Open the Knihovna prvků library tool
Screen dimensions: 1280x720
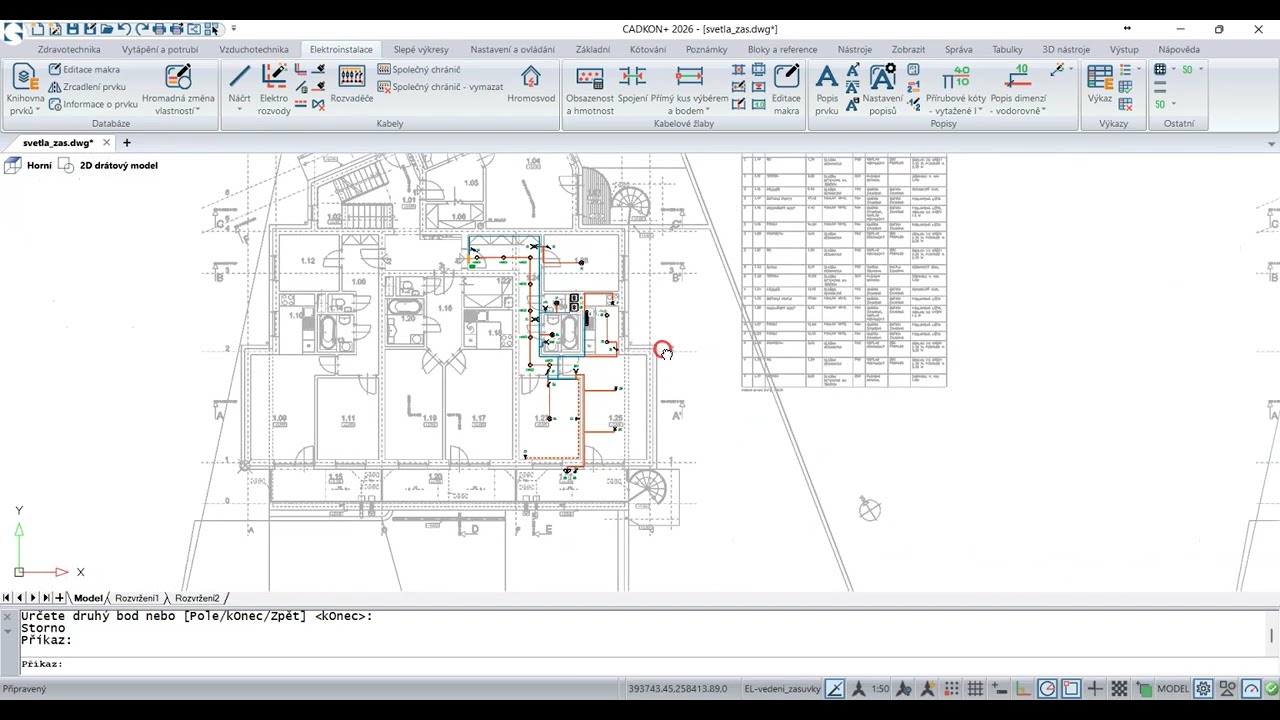(25, 90)
